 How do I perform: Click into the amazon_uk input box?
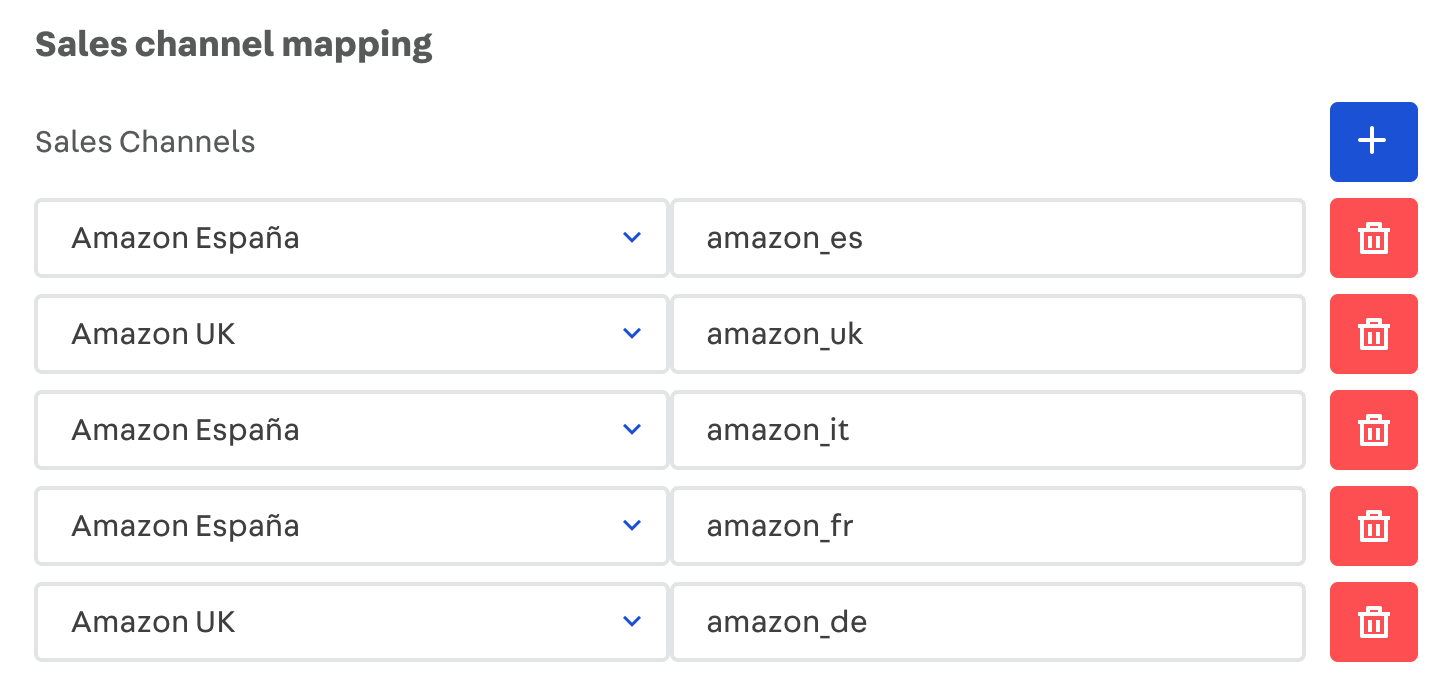[x=987, y=334]
